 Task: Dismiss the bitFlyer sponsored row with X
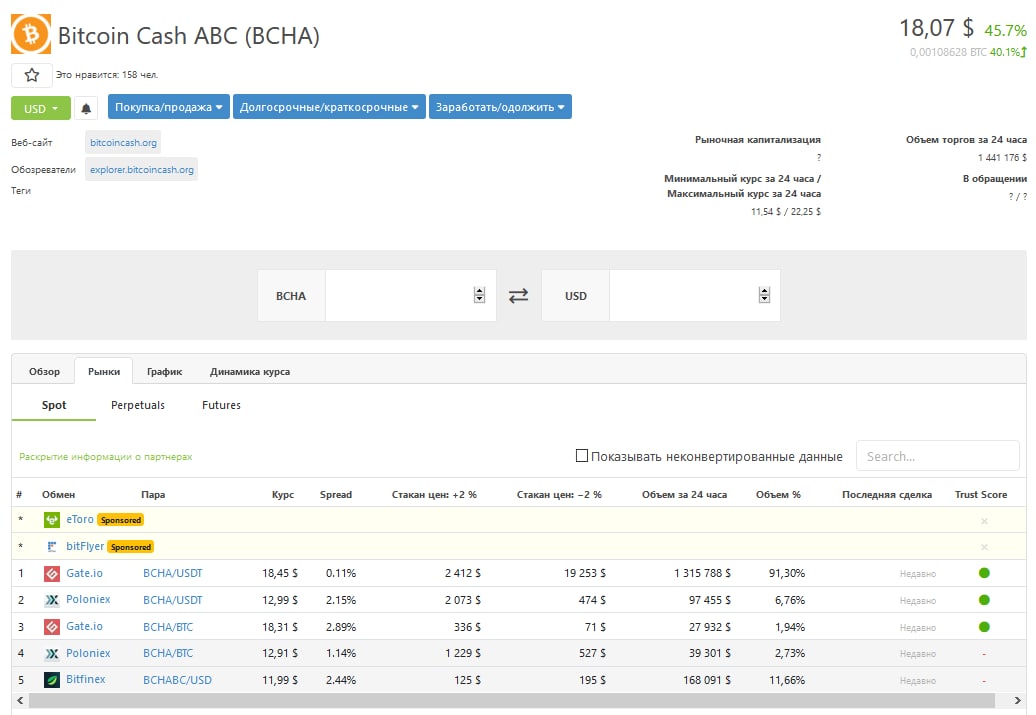(x=984, y=547)
